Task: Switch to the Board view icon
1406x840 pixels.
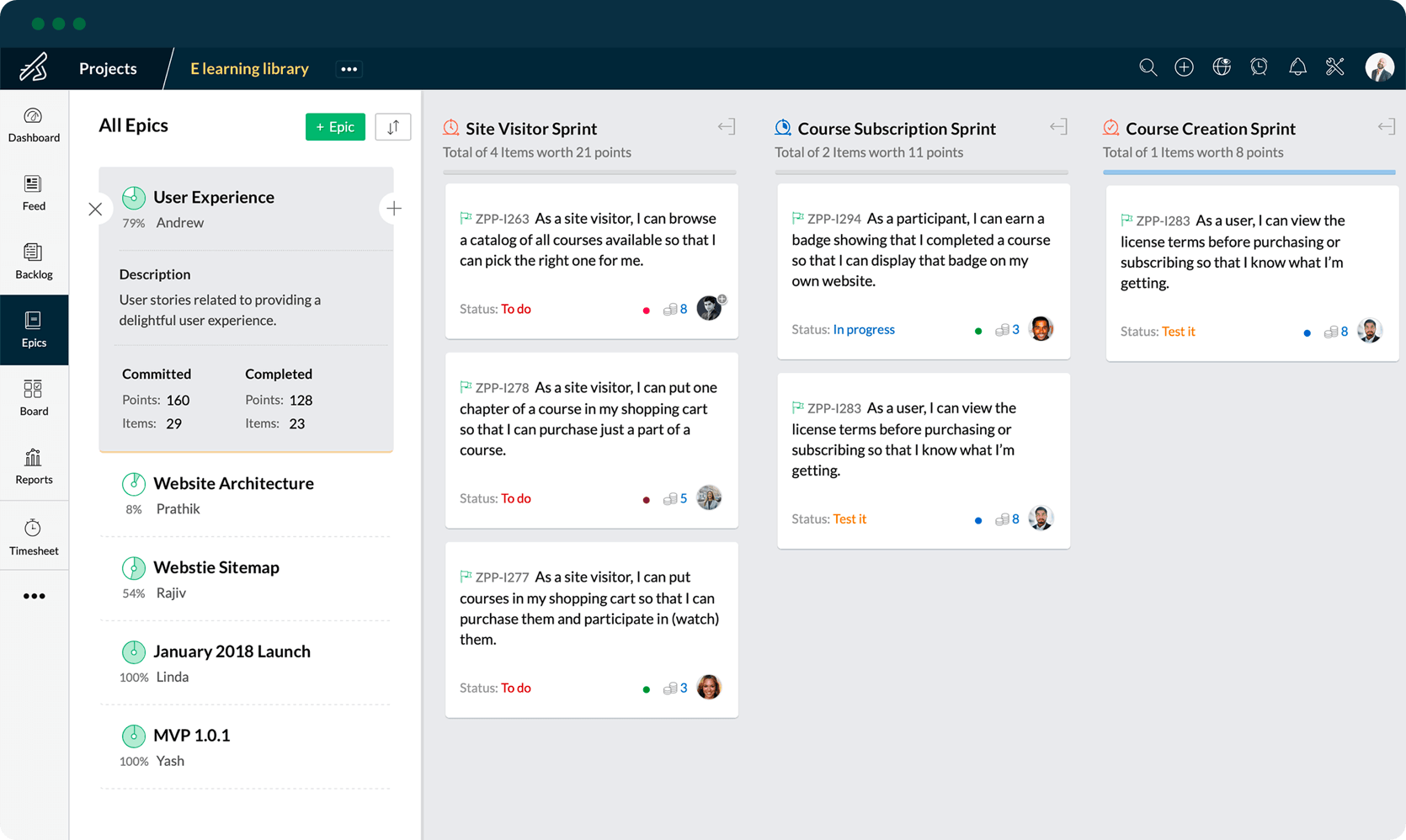Action: (34, 397)
